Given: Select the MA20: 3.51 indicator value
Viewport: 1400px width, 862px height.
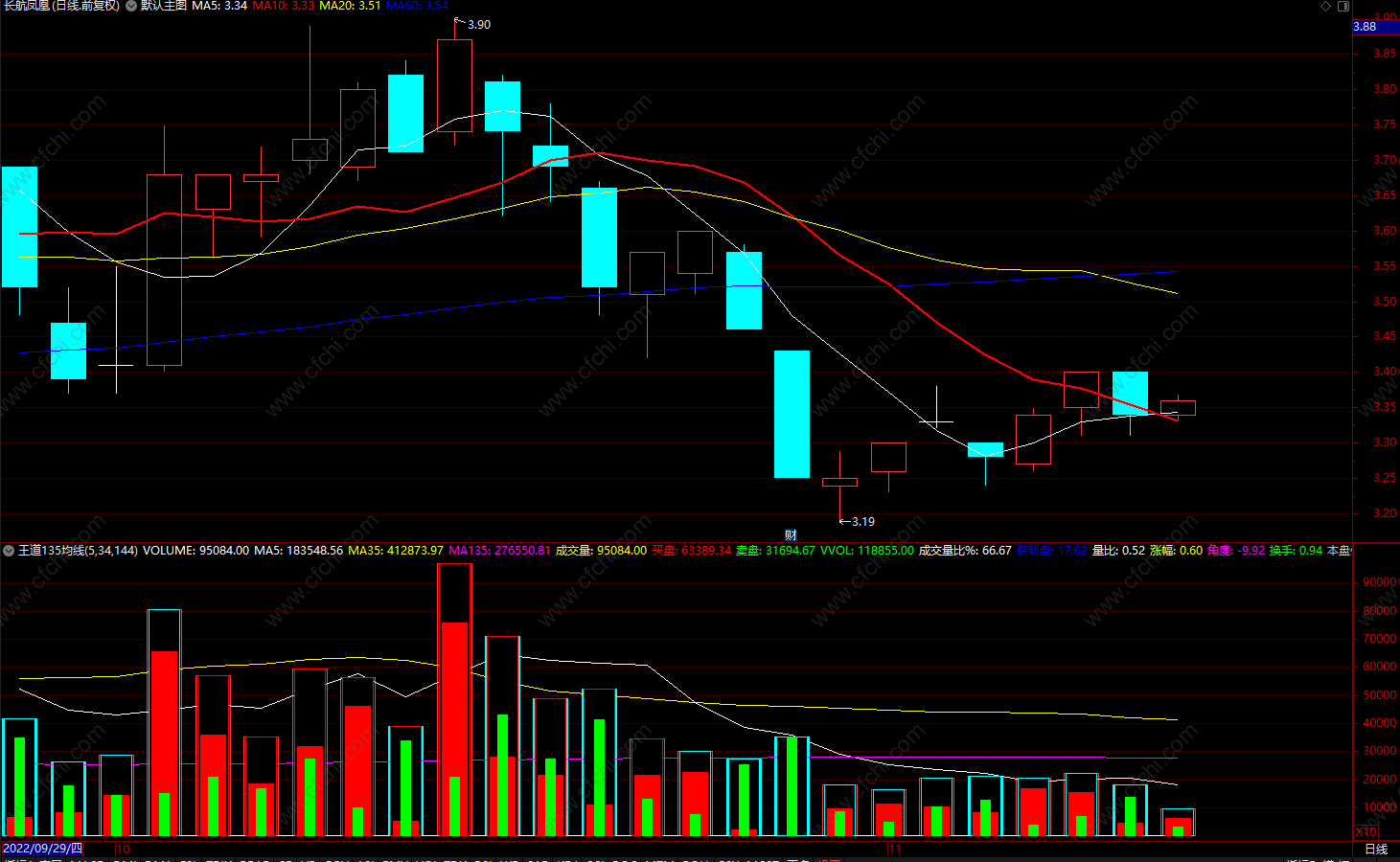Looking at the screenshot, I should (350, 6).
